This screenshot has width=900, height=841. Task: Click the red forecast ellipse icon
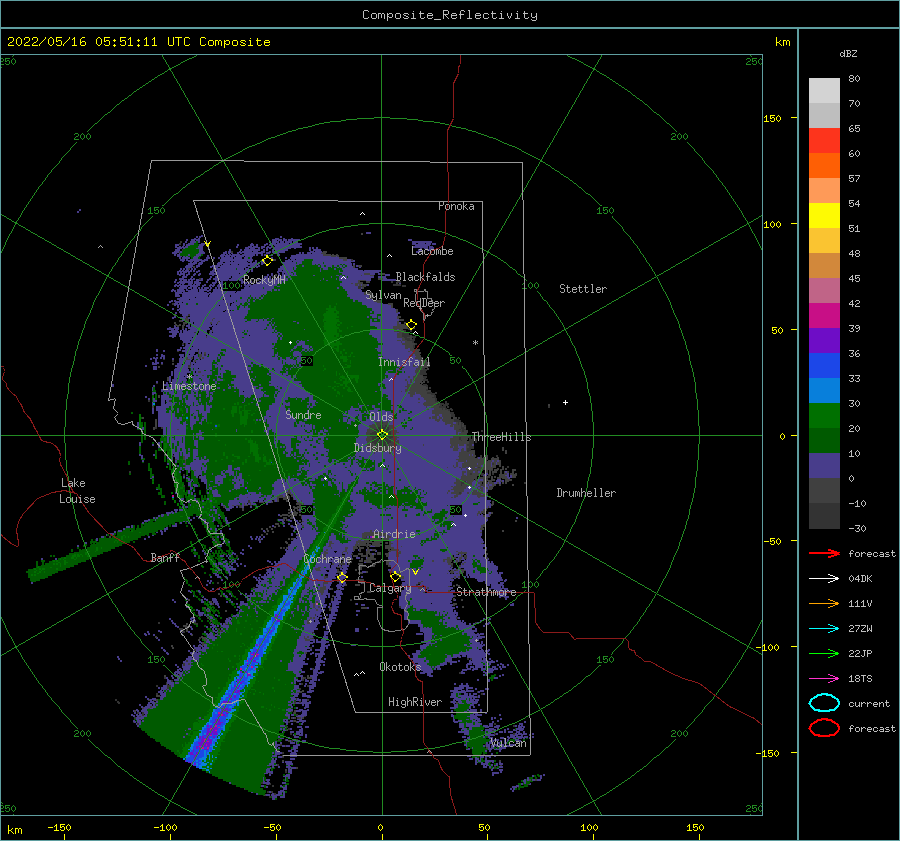click(824, 728)
